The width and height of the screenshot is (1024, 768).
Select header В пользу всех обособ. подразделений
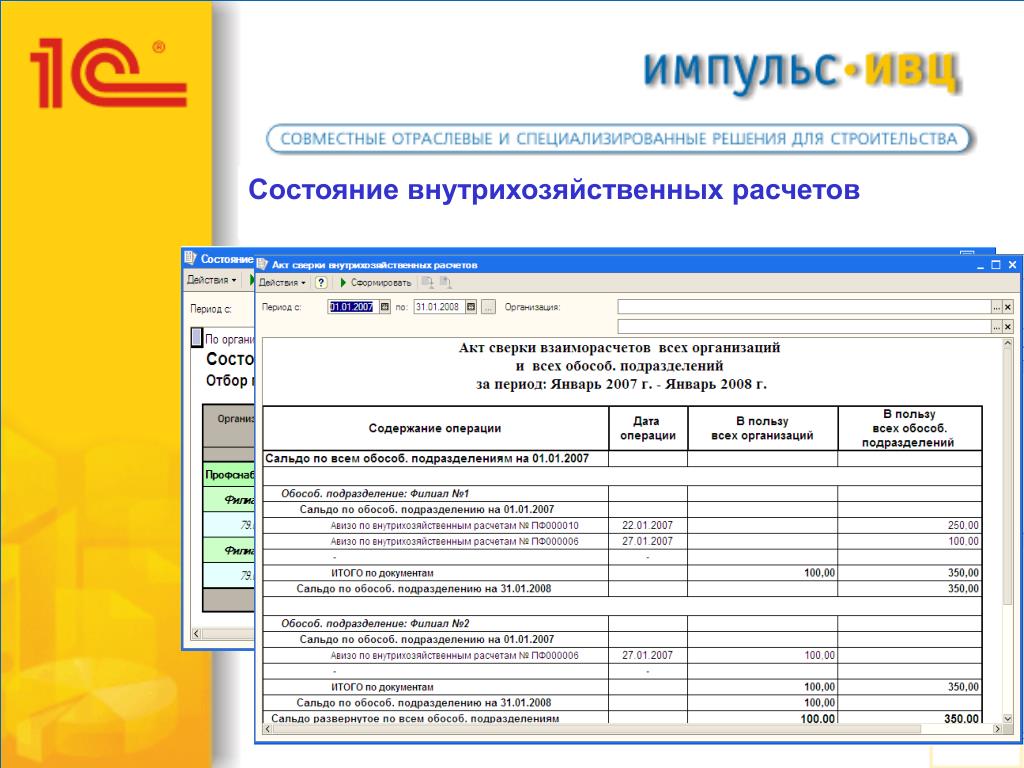point(909,428)
